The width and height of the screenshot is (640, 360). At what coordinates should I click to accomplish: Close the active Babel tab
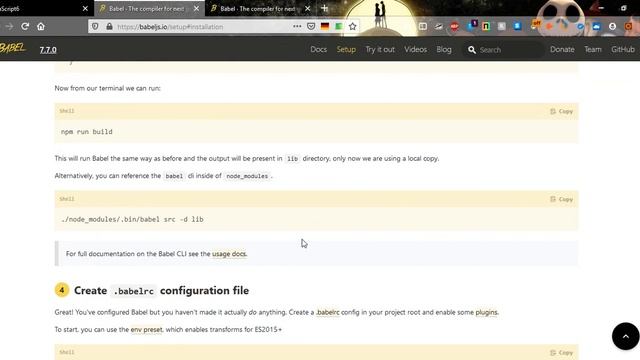(x=196, y=9)
